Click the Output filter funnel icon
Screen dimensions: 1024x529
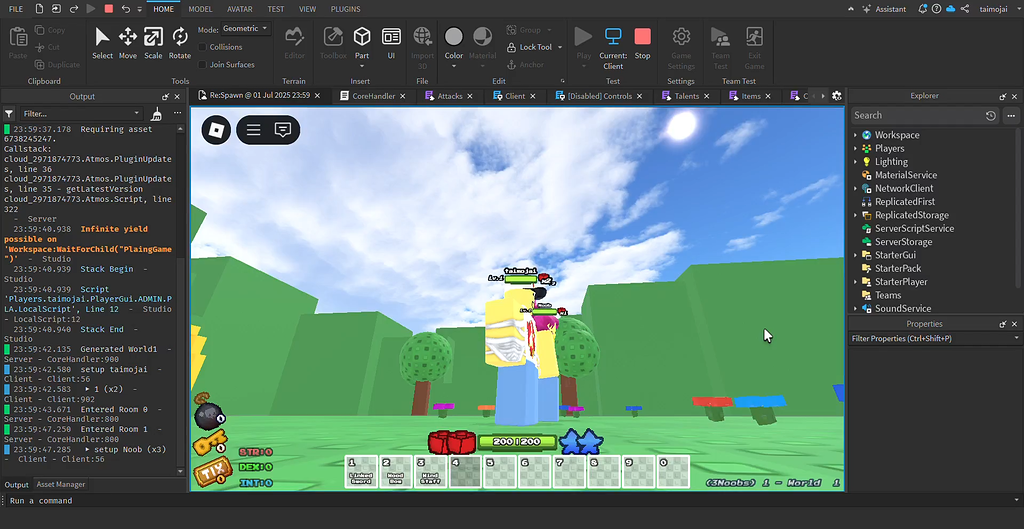pyautogui.click(x=9, y=114)
